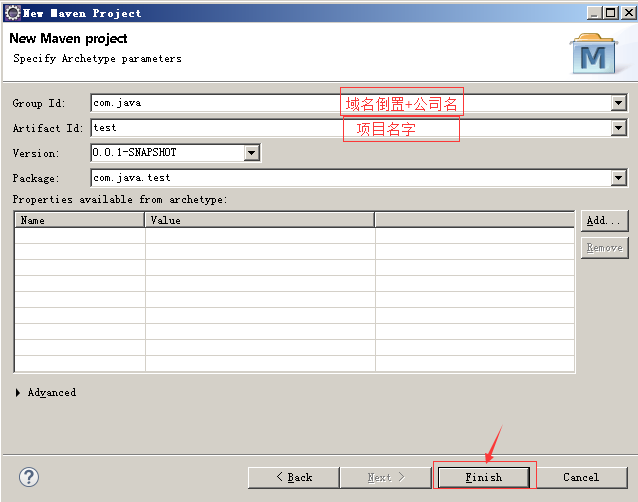The width and height of the screenshot is (638, 502).
Task: Click the disabled Next button
Action: 386,477
